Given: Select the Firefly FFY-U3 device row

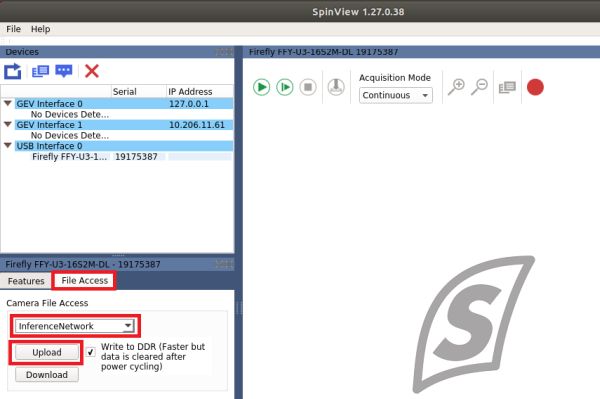Looking at the screenshot, I should pos(132,156).
